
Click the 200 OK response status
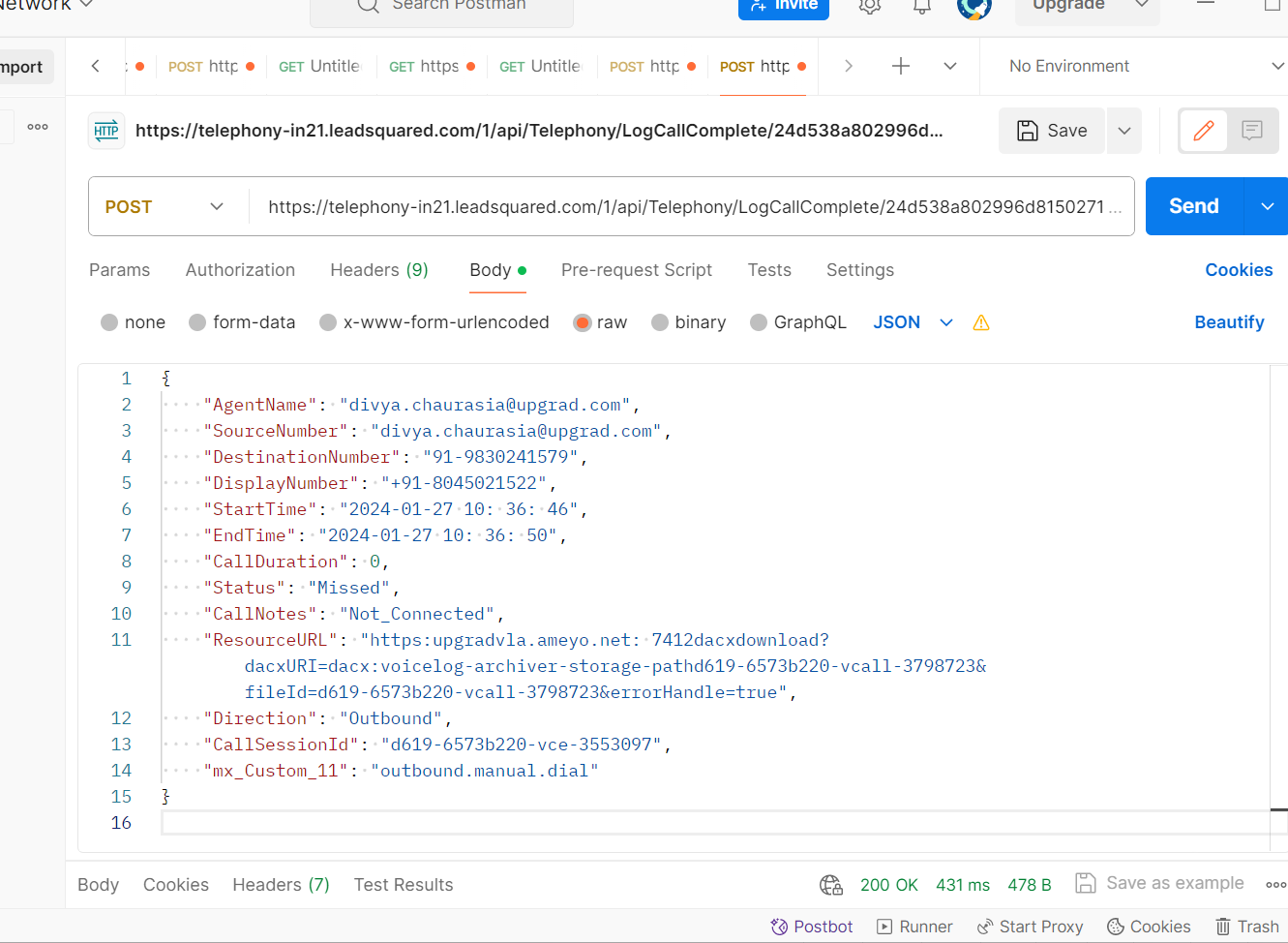point(889,885)
